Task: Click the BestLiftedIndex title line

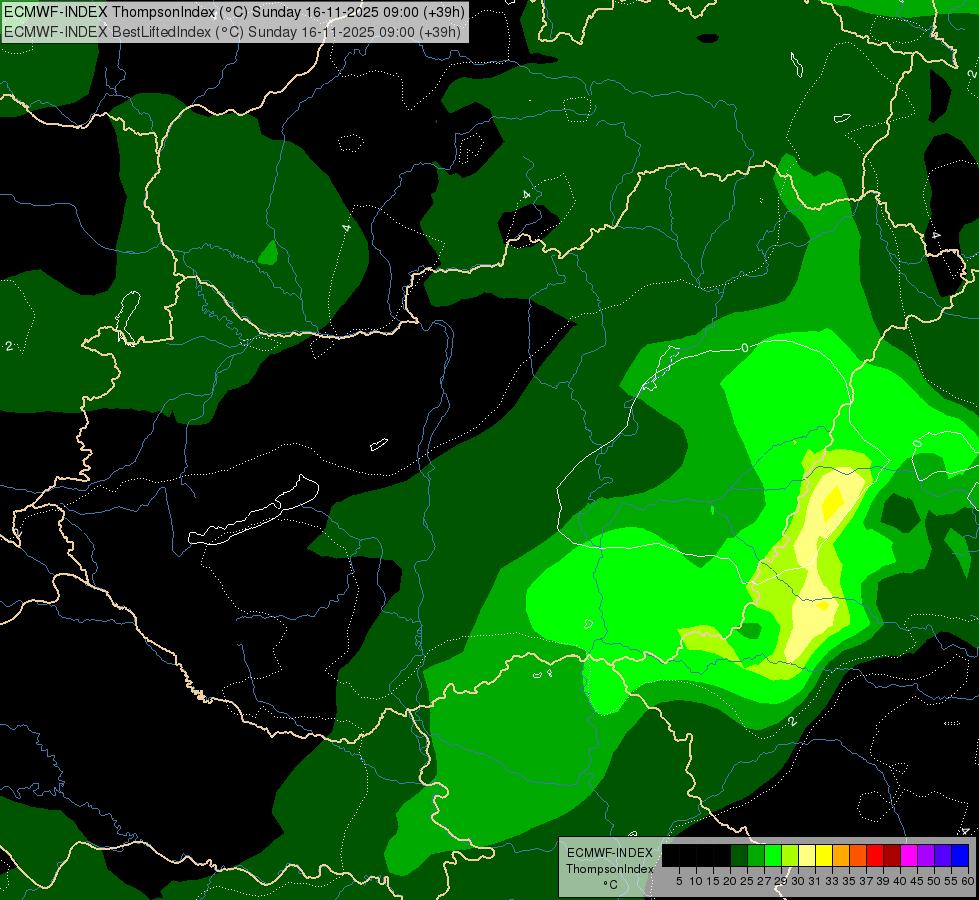Action: 232,32
